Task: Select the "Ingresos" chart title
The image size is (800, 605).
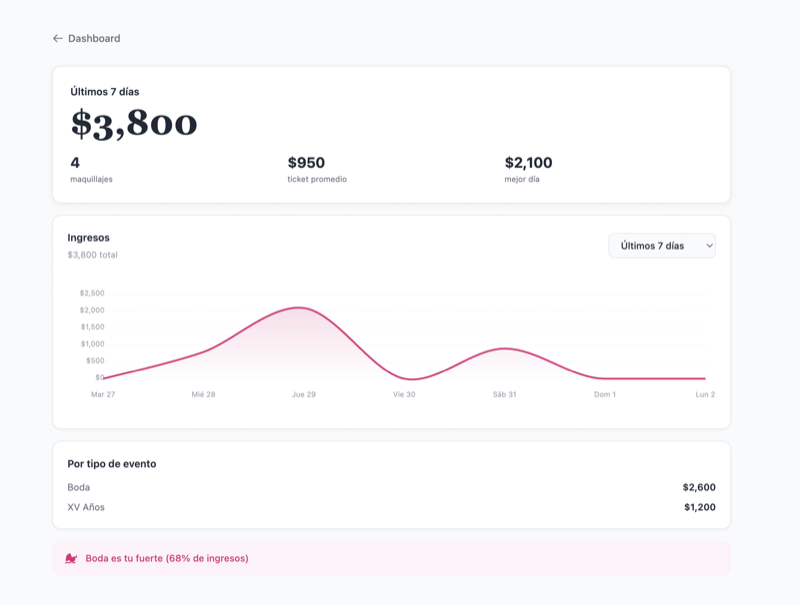Action: point(88,238)
